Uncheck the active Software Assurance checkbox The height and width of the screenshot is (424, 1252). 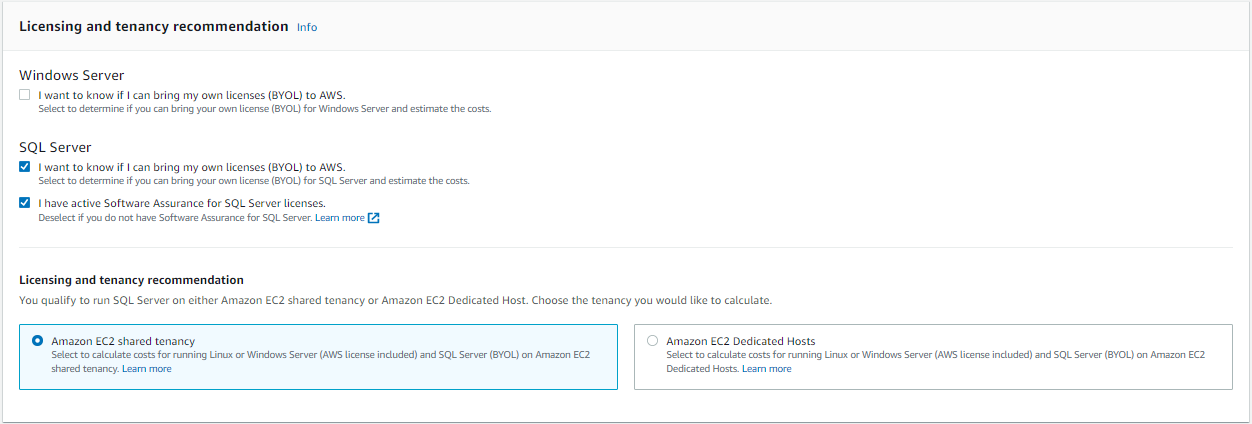click(25, 203)
